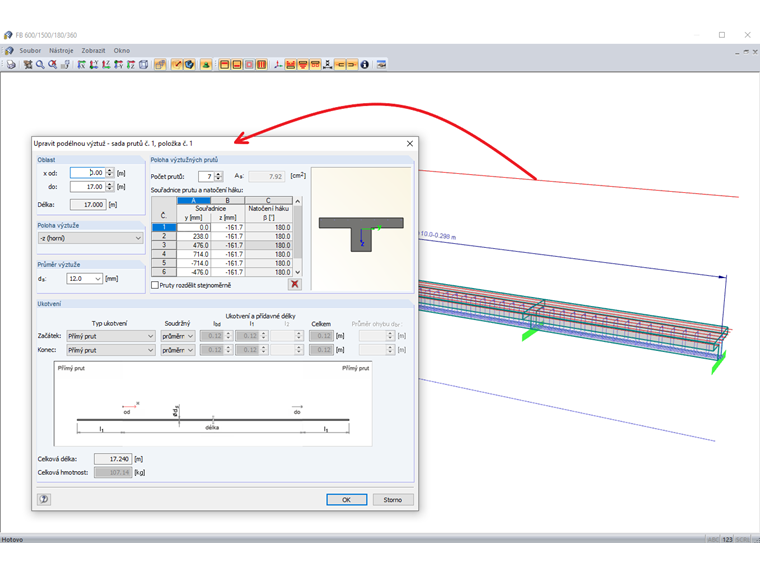Click the zoom icon with red X
The image size is (760, 570).
(52, 64)
